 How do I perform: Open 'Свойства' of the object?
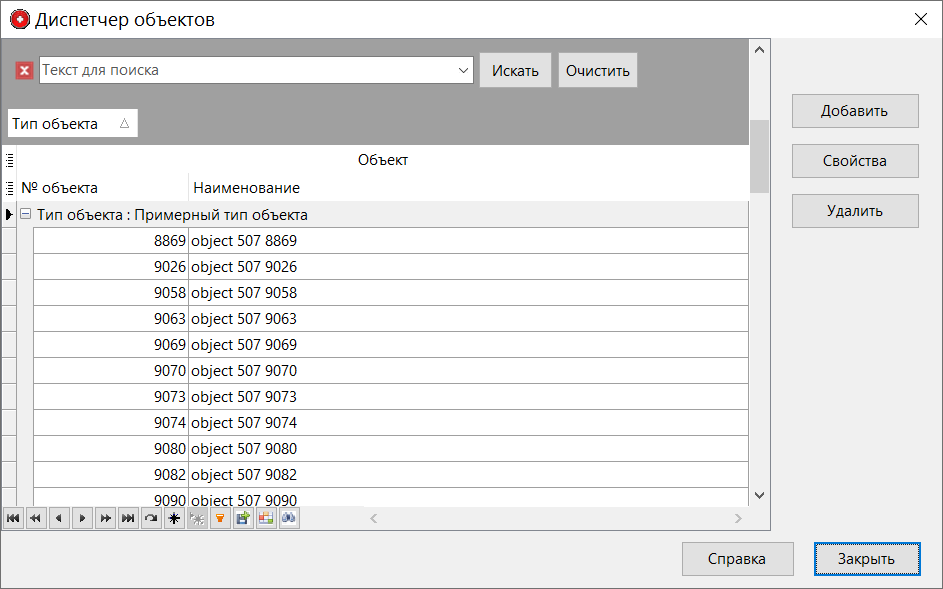[854, 161]
